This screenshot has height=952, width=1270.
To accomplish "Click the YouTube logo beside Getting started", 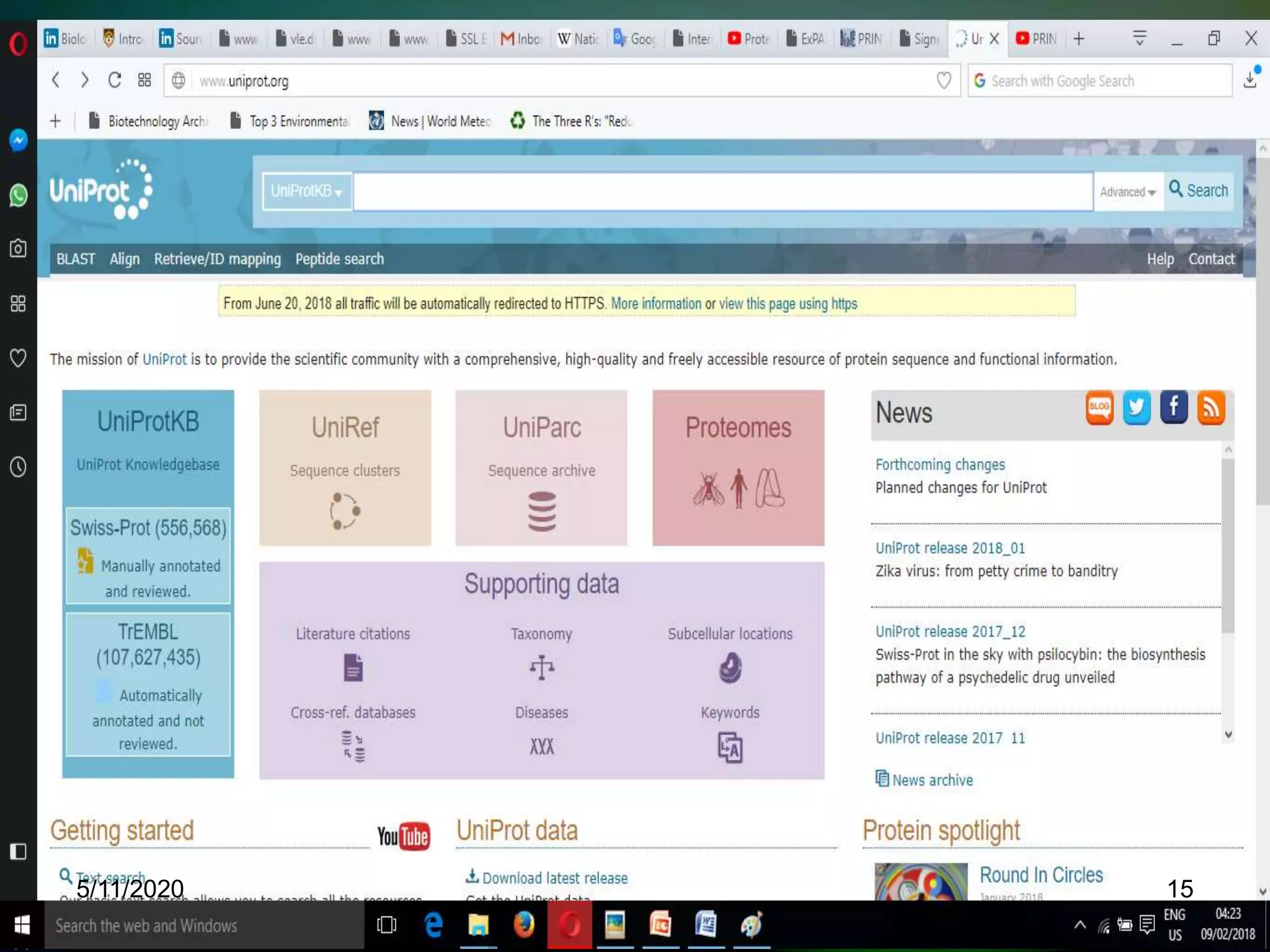I will point(404,836).
